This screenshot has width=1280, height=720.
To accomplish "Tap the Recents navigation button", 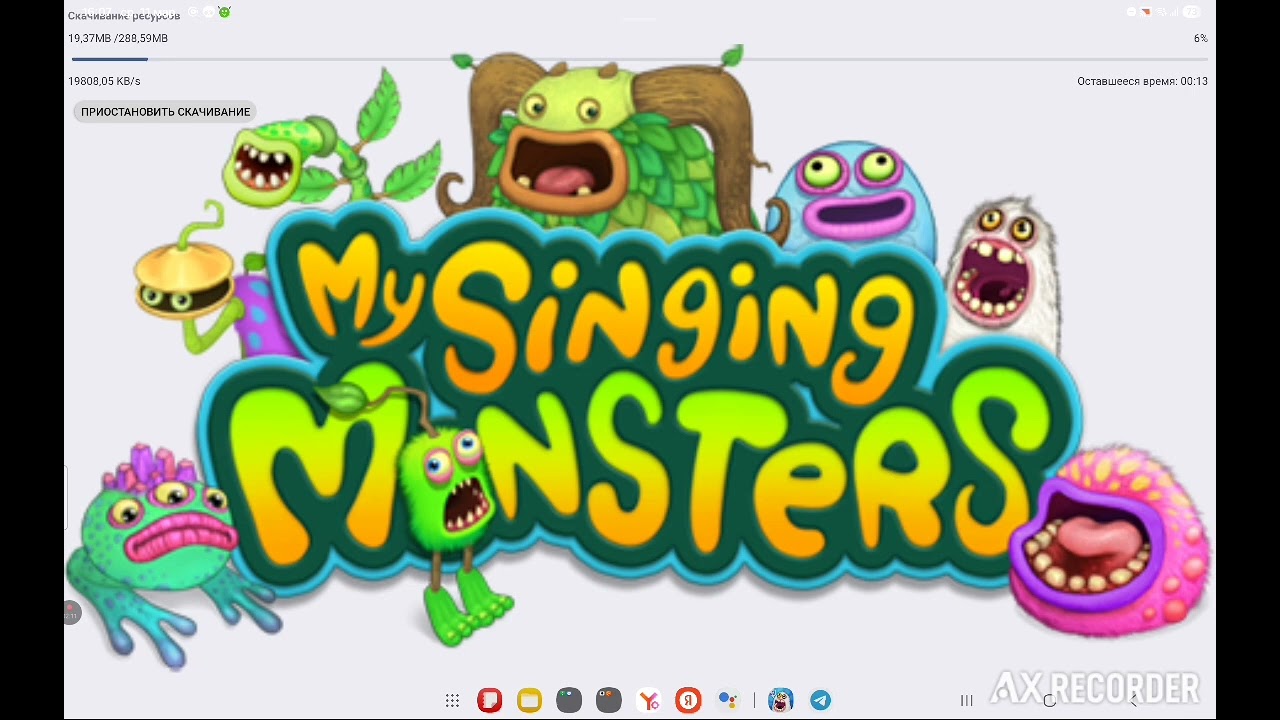I will pos(967,701).
